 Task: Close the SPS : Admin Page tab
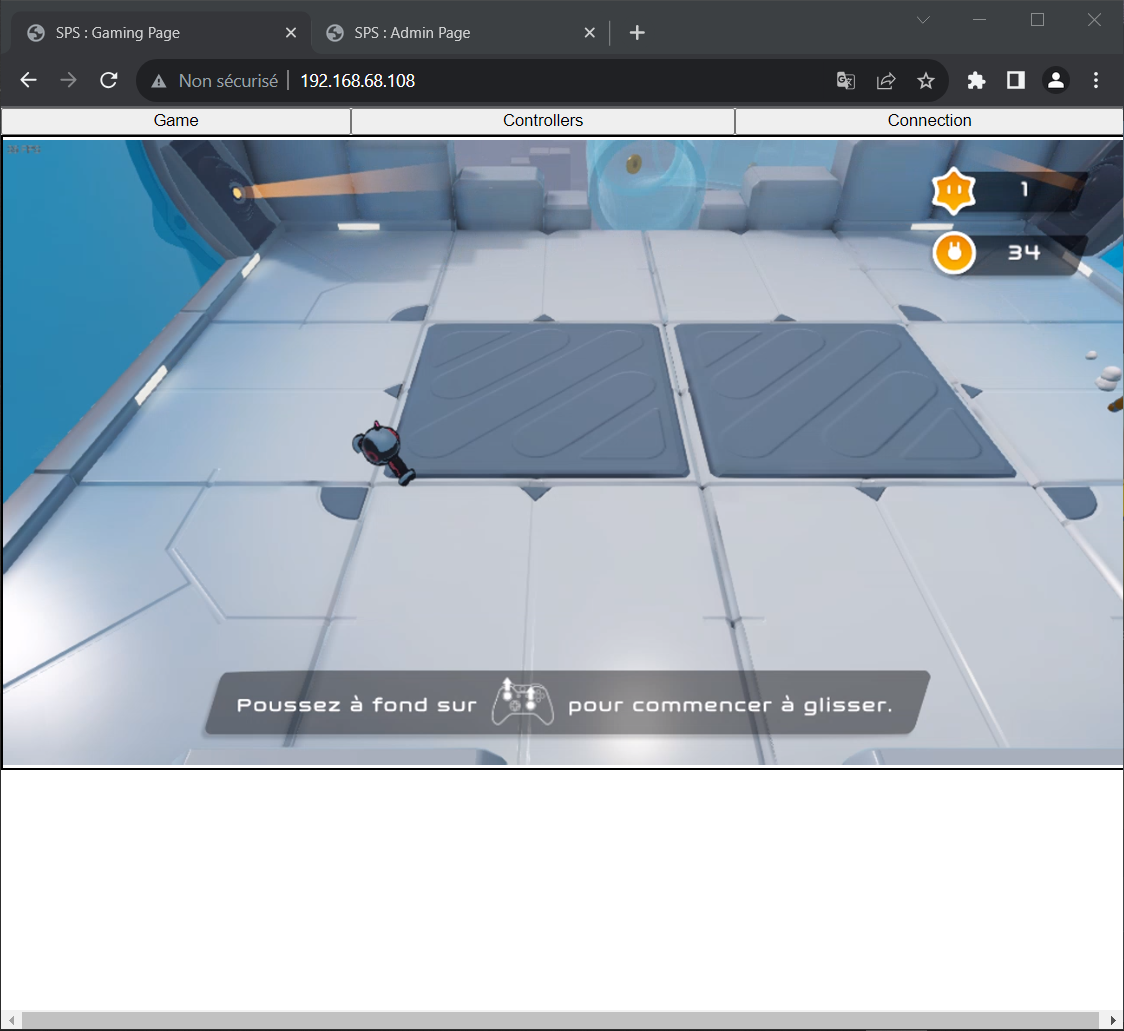(x=589, y=32)
